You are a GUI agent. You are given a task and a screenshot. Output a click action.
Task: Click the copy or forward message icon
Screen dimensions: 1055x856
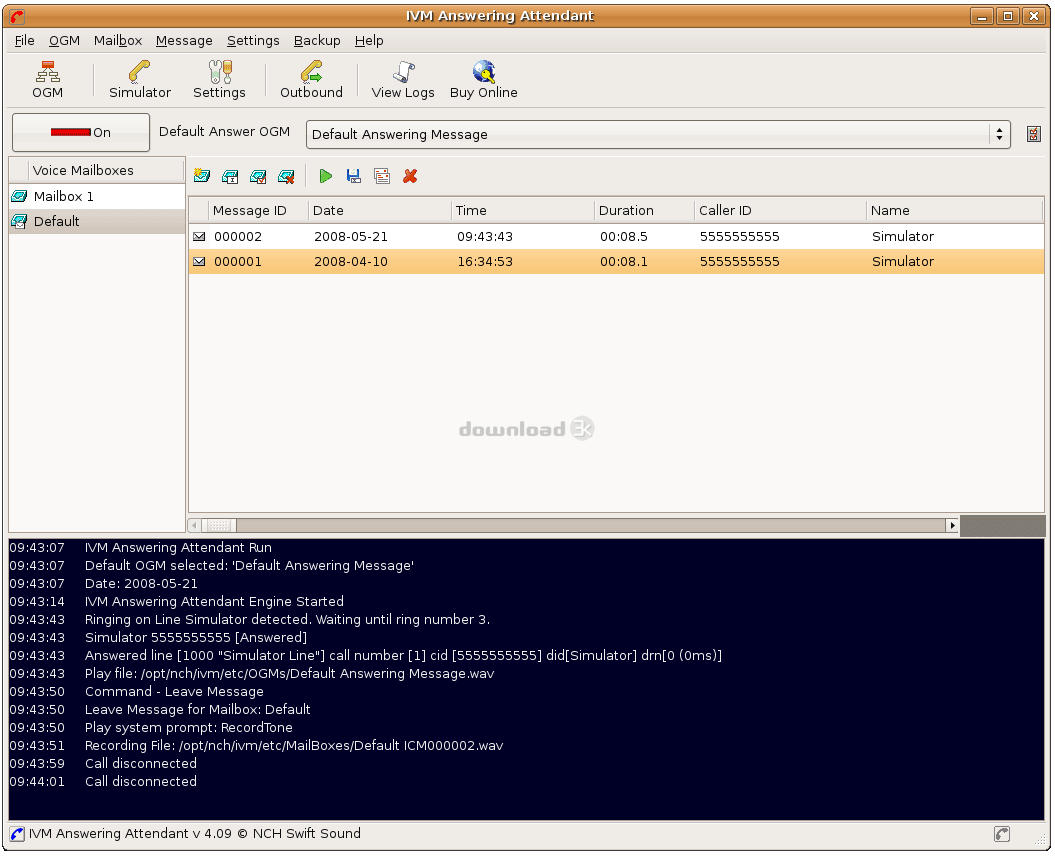(x=382, y=176)
